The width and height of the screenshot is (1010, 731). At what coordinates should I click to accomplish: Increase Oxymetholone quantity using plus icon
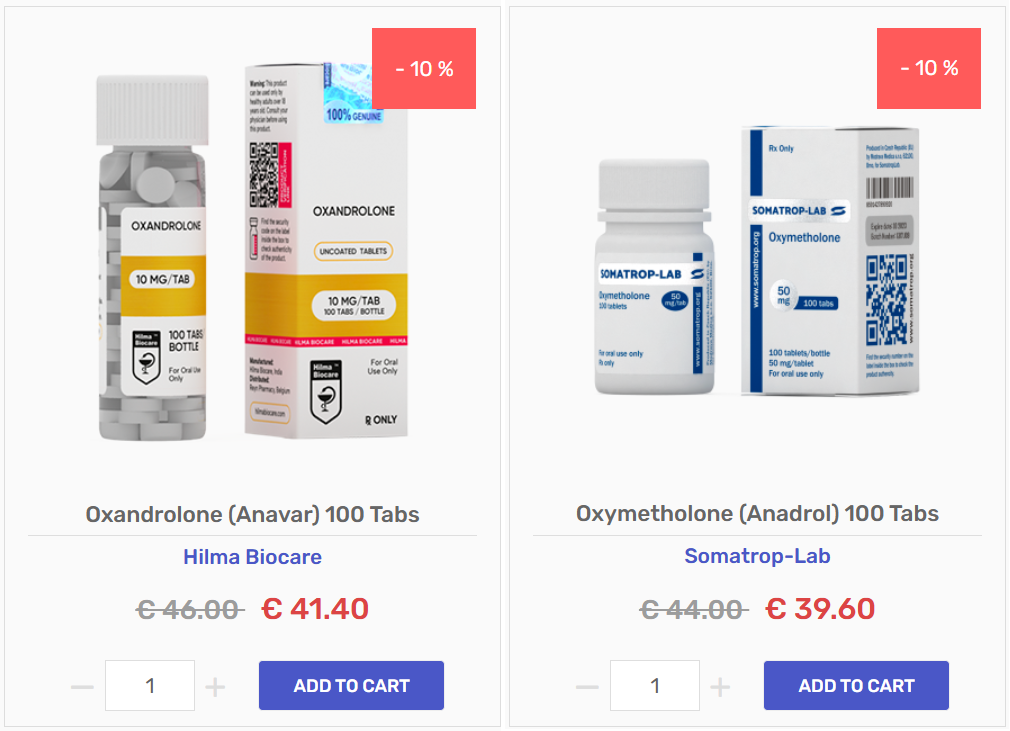tap(720, 687)
